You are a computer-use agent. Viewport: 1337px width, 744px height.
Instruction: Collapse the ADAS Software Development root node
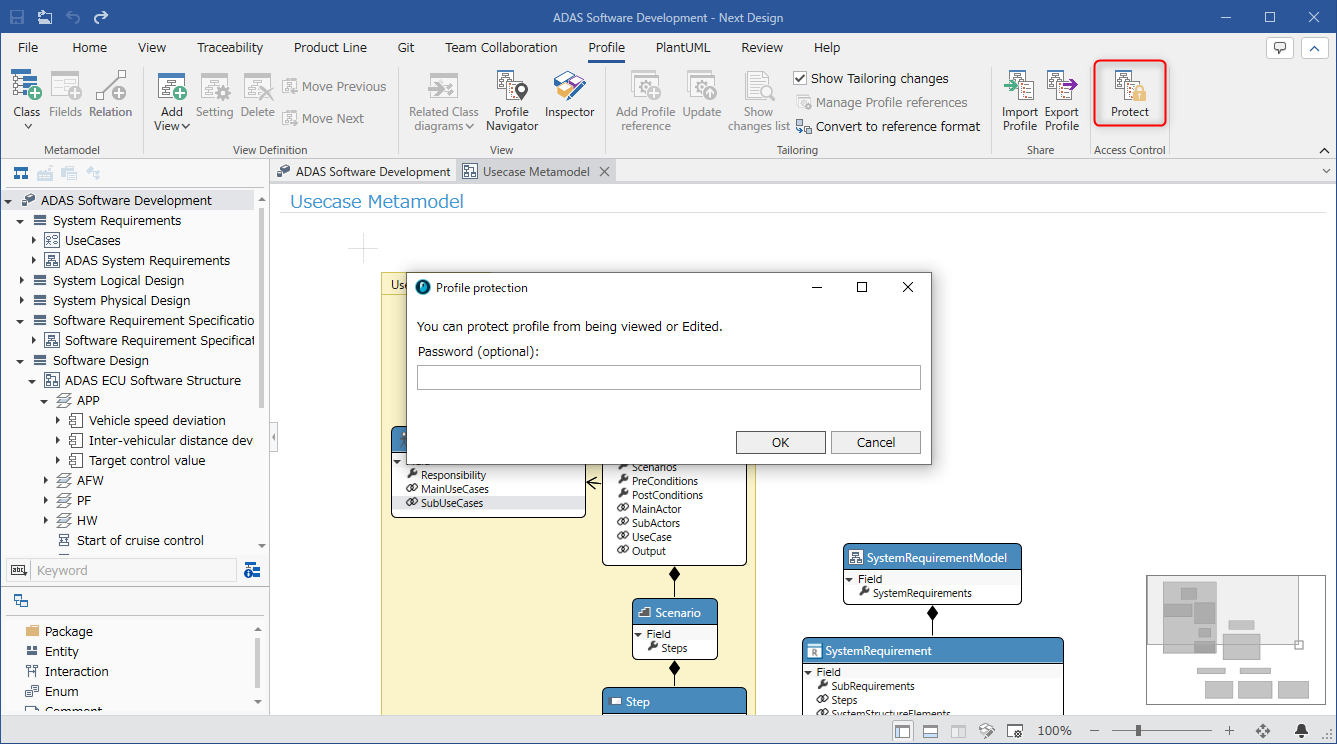click(x=9, y=201)
